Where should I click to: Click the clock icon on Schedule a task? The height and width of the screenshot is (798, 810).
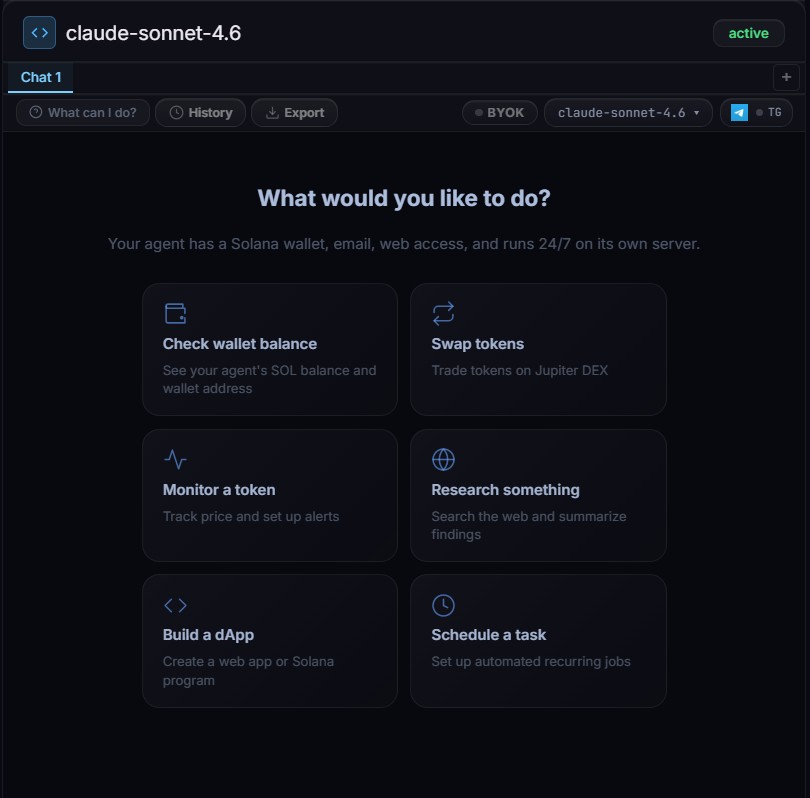pos(443,605)
